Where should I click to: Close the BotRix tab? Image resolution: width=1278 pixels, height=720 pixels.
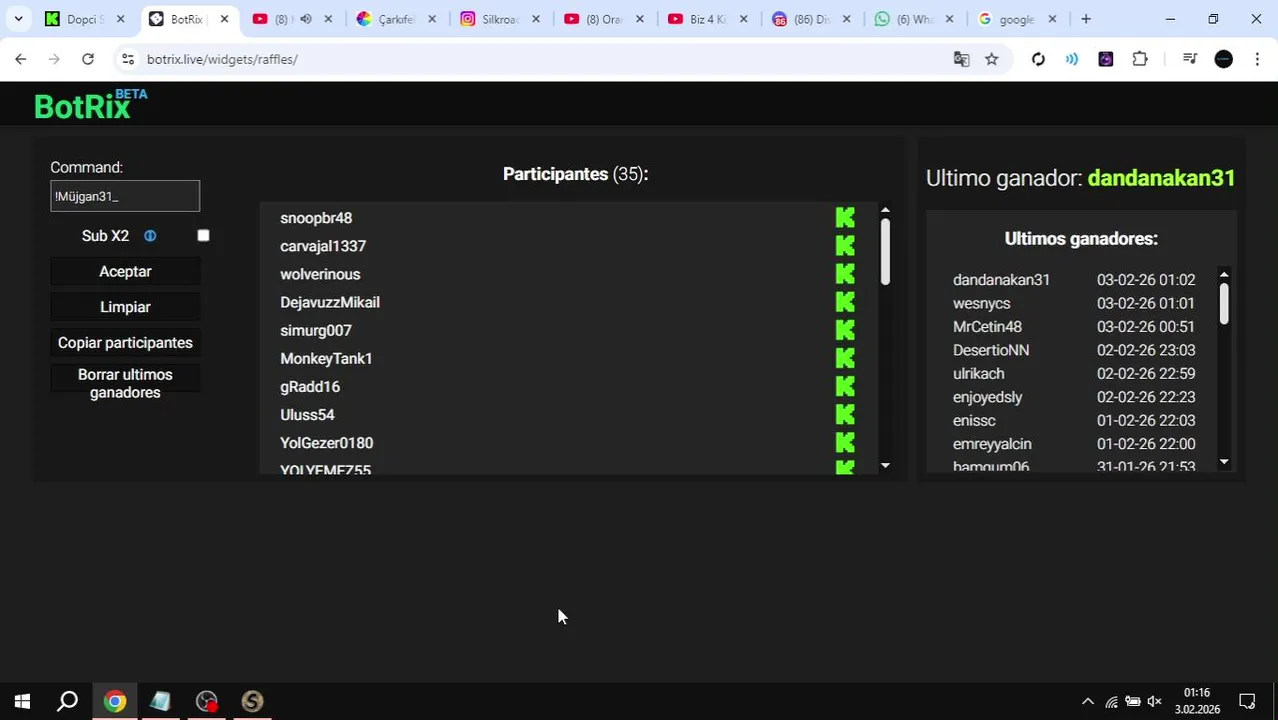point(224,19)
